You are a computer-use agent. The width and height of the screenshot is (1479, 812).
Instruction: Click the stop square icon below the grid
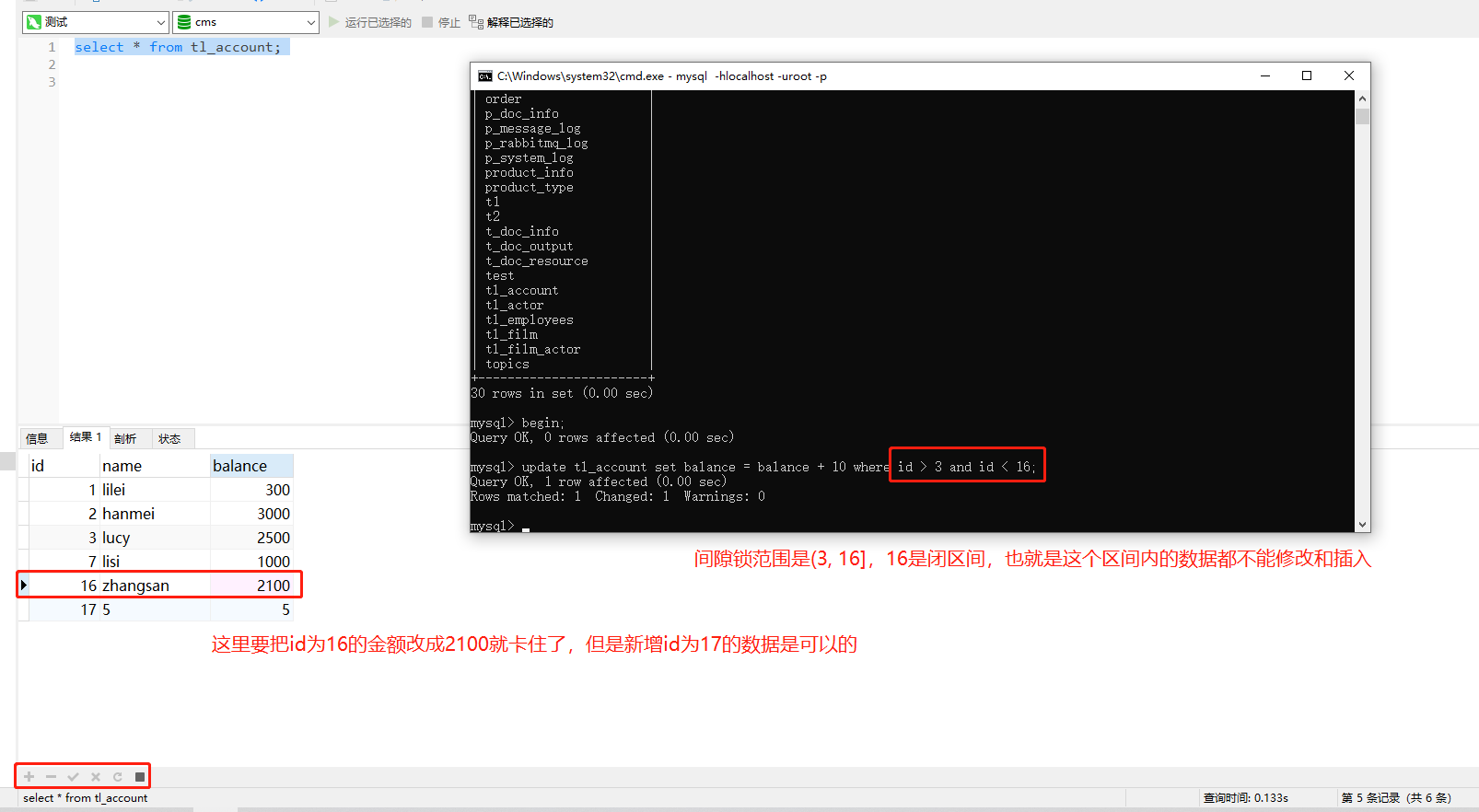(x=140, y=777)
